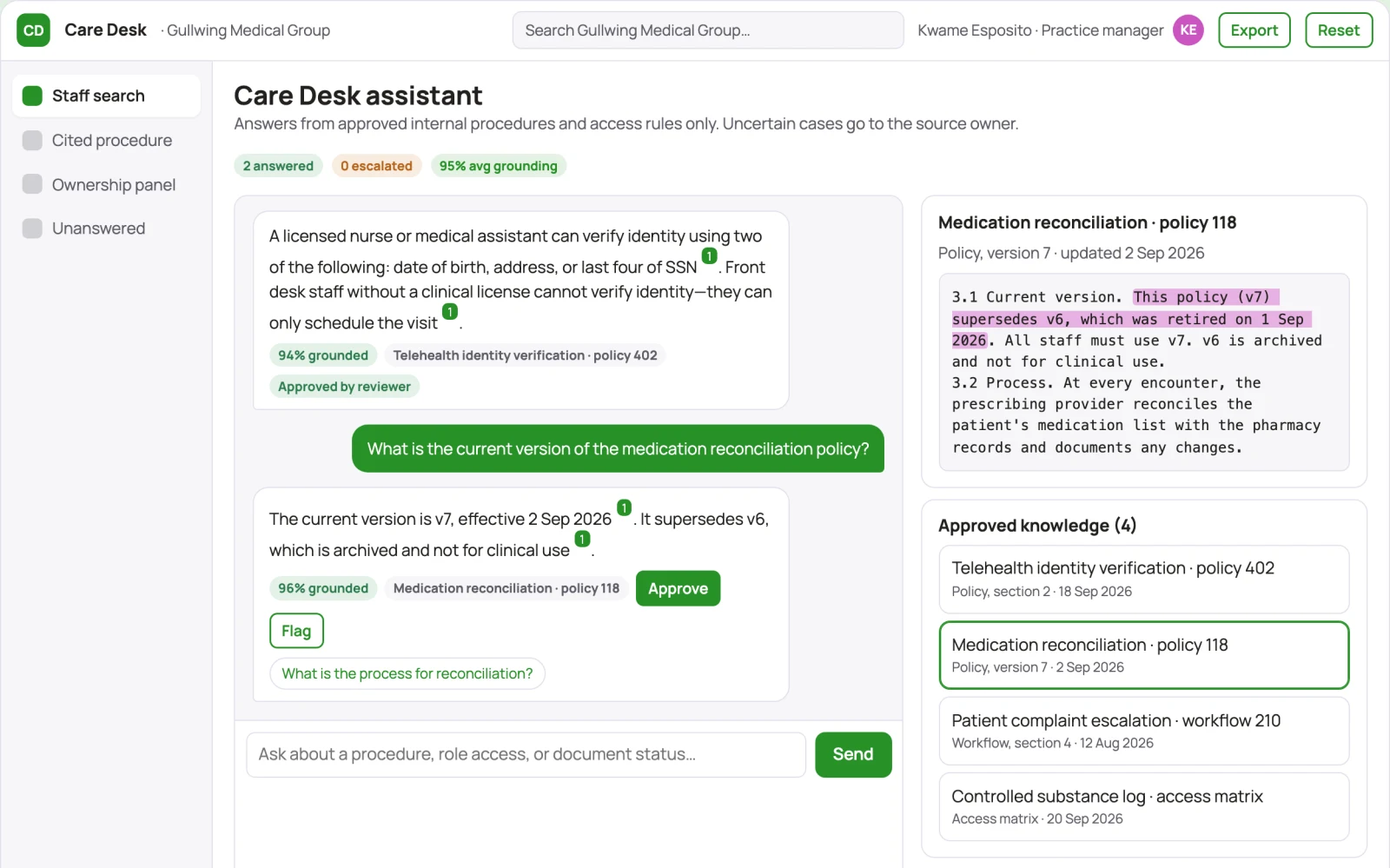Open citation marker after 'last four of SSN'
Screen dimensions: 1390x868
tap(709, 256)
